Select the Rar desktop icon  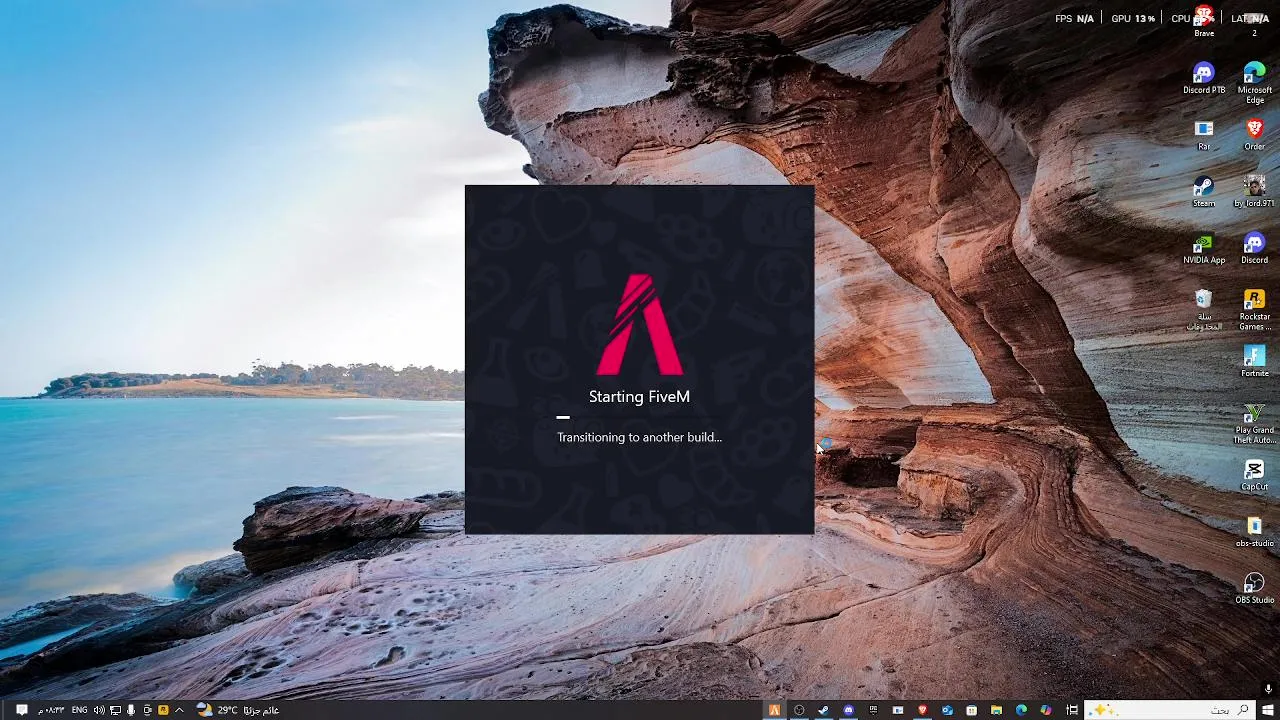tap(1204, 134)
